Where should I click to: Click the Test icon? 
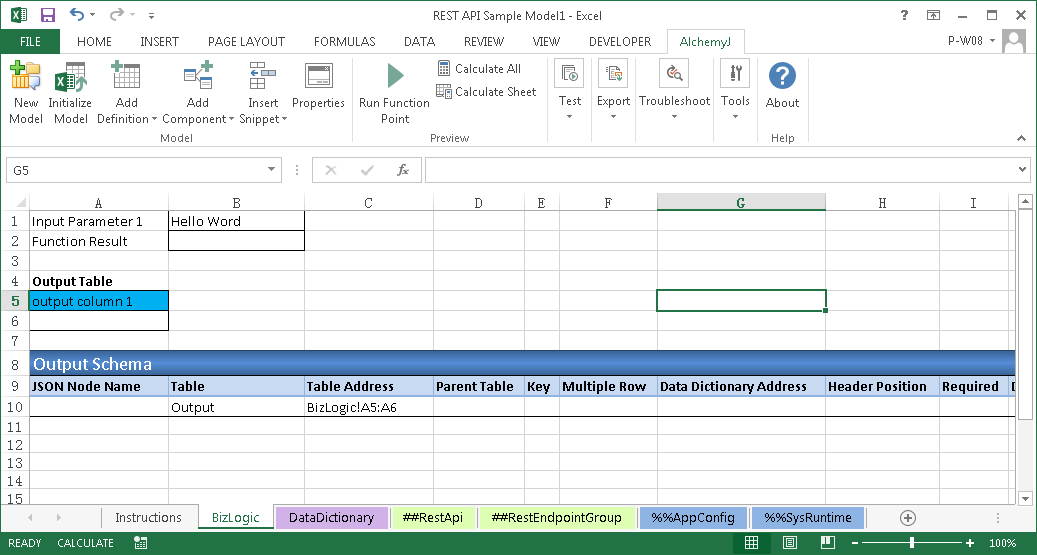click(569, 74)
